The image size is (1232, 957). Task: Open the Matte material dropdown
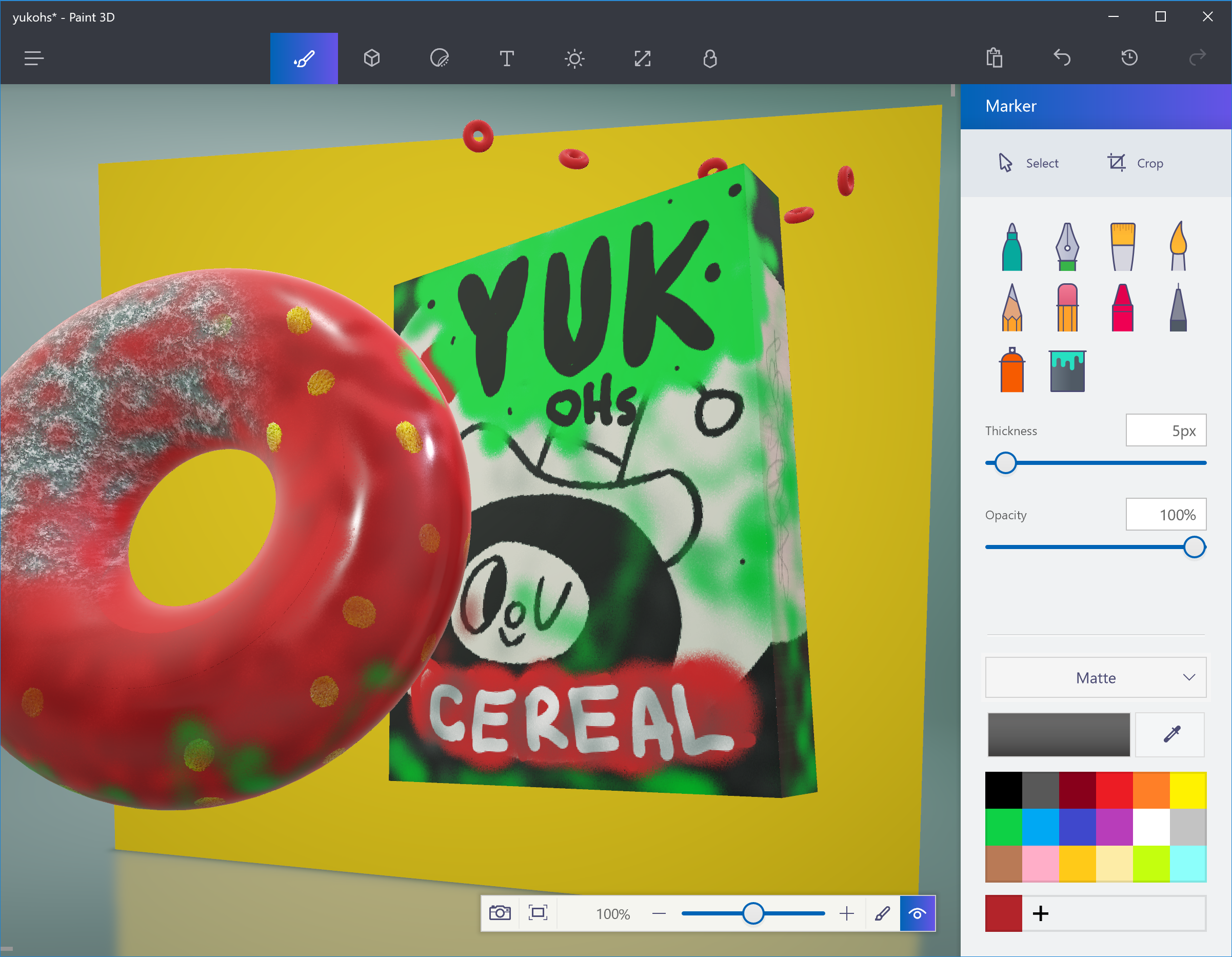[x=1095, y=677]
